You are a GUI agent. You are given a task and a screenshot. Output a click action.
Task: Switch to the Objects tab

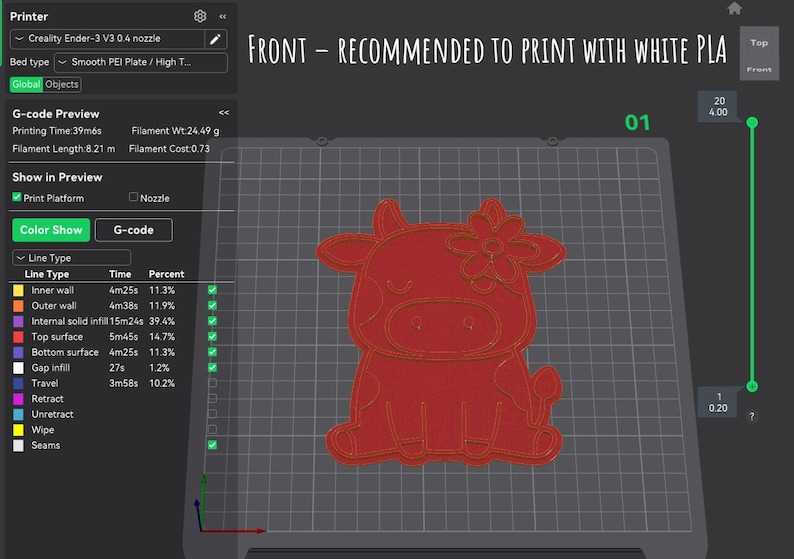point(62,85)
